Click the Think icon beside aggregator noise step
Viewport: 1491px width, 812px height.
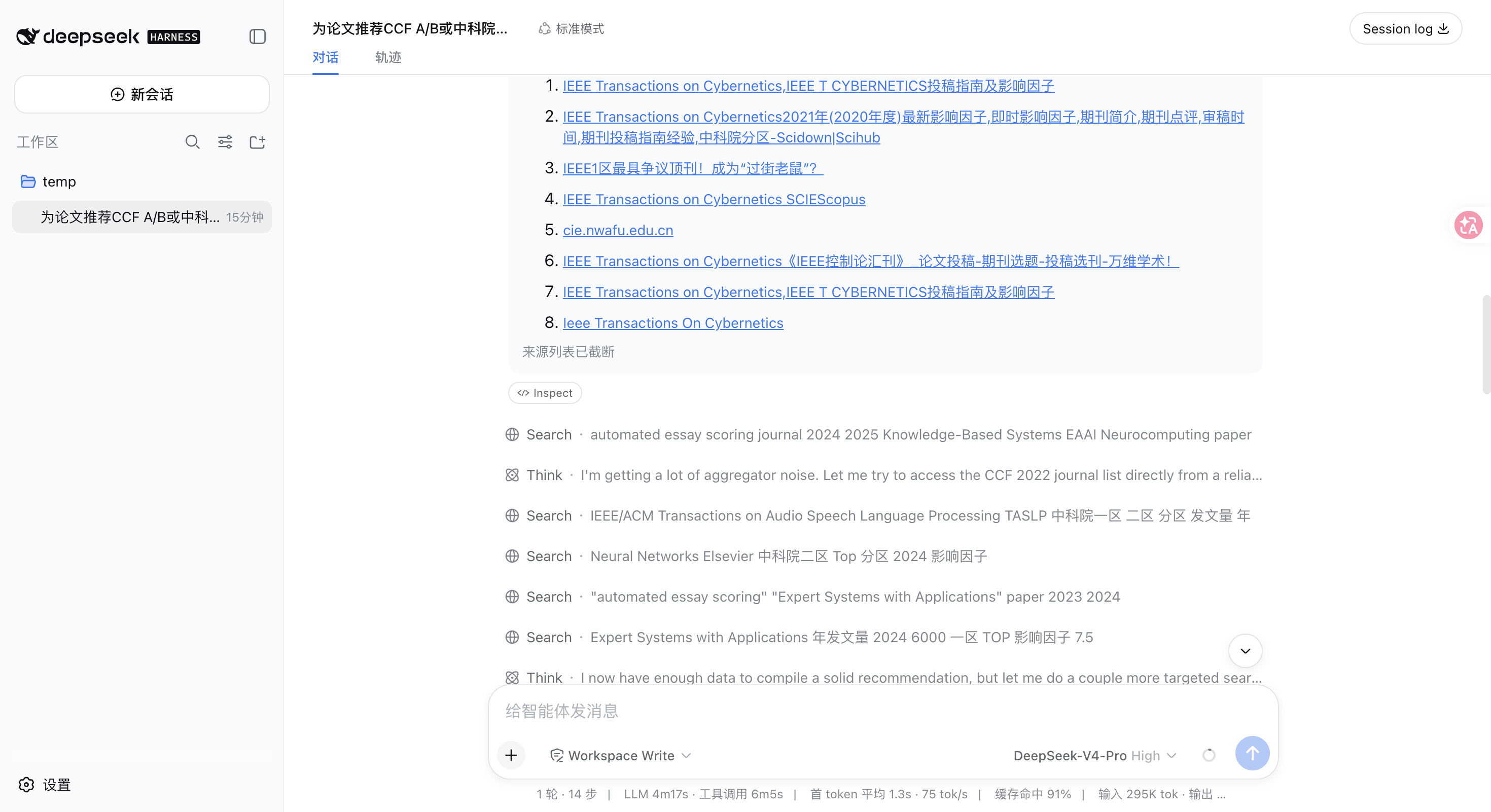(512, 475)
